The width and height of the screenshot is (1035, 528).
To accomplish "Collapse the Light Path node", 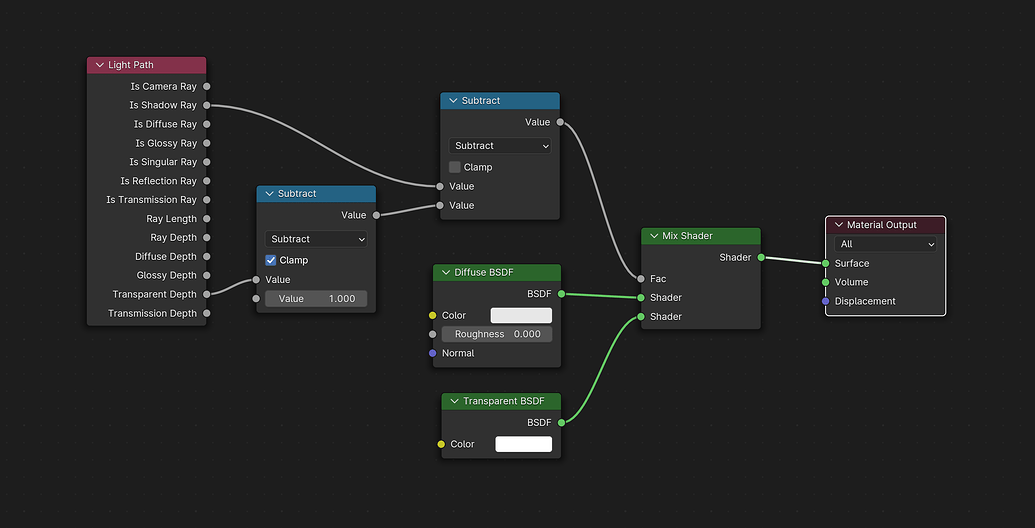I will 100,65.
